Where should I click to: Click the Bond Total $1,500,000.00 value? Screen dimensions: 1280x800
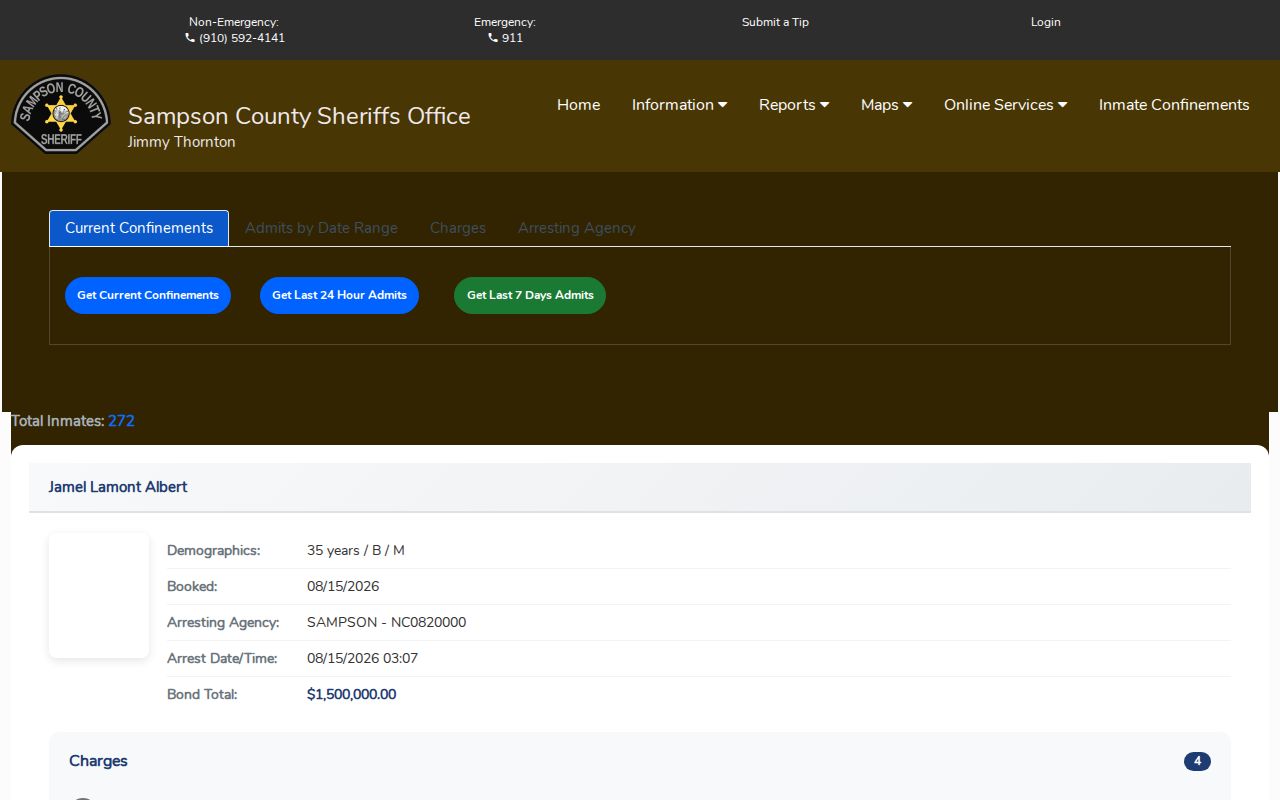pos(351,694)
